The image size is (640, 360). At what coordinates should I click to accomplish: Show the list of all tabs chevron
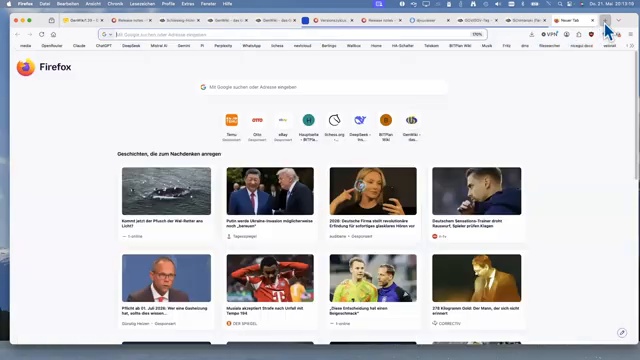(x=619, y=20)
